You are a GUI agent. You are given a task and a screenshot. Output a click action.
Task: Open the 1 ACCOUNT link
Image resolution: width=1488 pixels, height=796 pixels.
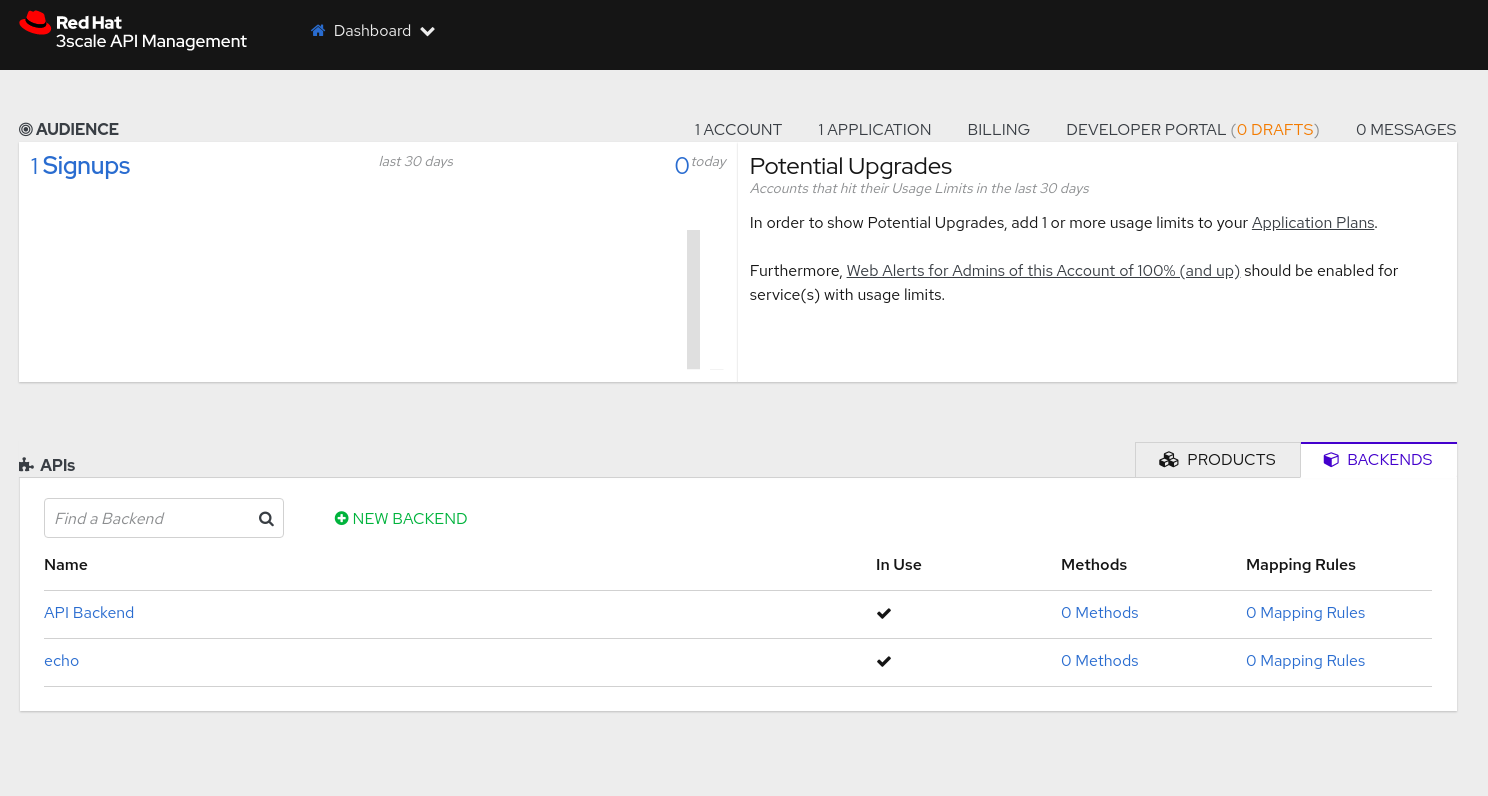tap(738, 130)
